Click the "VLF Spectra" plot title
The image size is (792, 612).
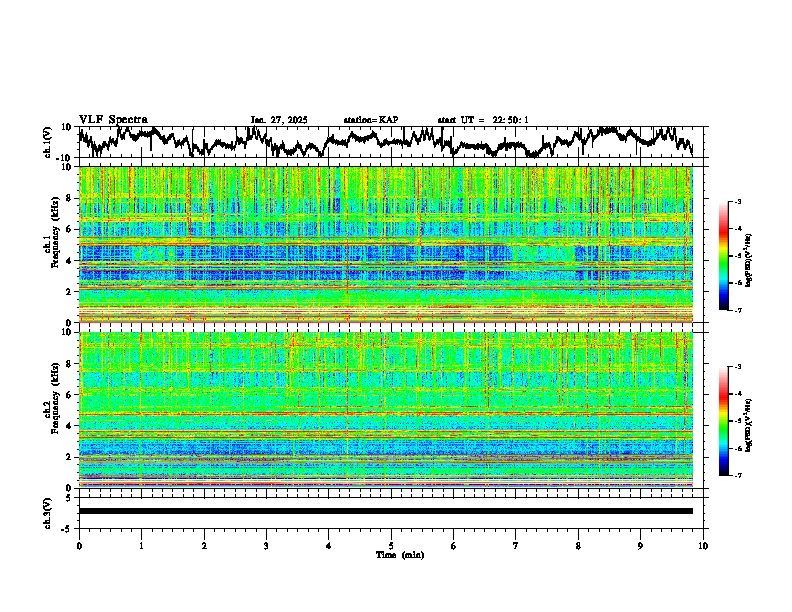pyautogui.click(x=113, y=120)
